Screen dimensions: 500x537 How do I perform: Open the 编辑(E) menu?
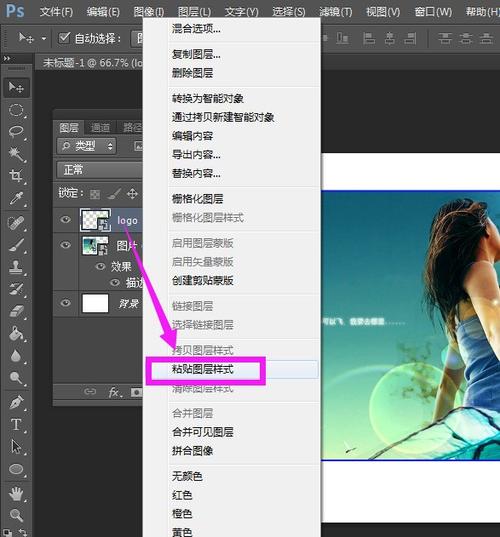103,12
